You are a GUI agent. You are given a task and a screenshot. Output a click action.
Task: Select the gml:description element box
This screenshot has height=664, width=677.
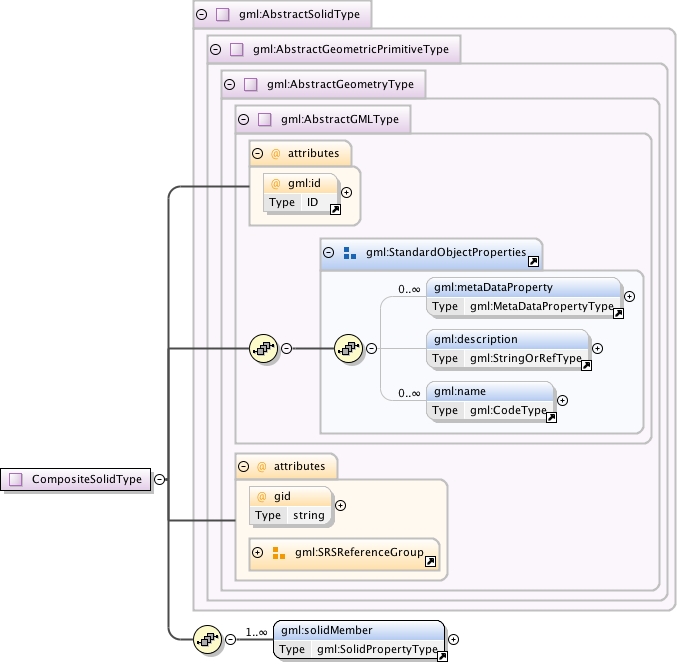(x=508, y=349)
